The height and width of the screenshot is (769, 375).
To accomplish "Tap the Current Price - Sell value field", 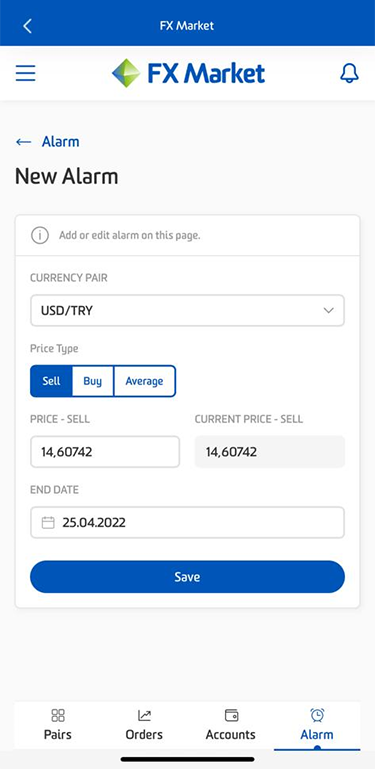I will click(270, 452).
